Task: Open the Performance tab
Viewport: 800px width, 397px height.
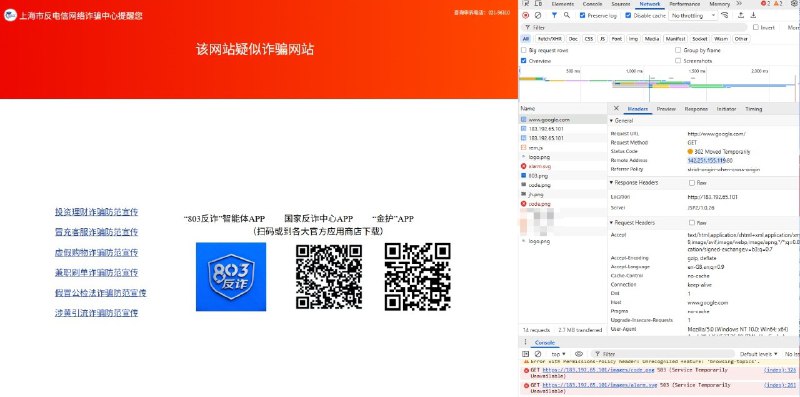Action: (685, 4)
